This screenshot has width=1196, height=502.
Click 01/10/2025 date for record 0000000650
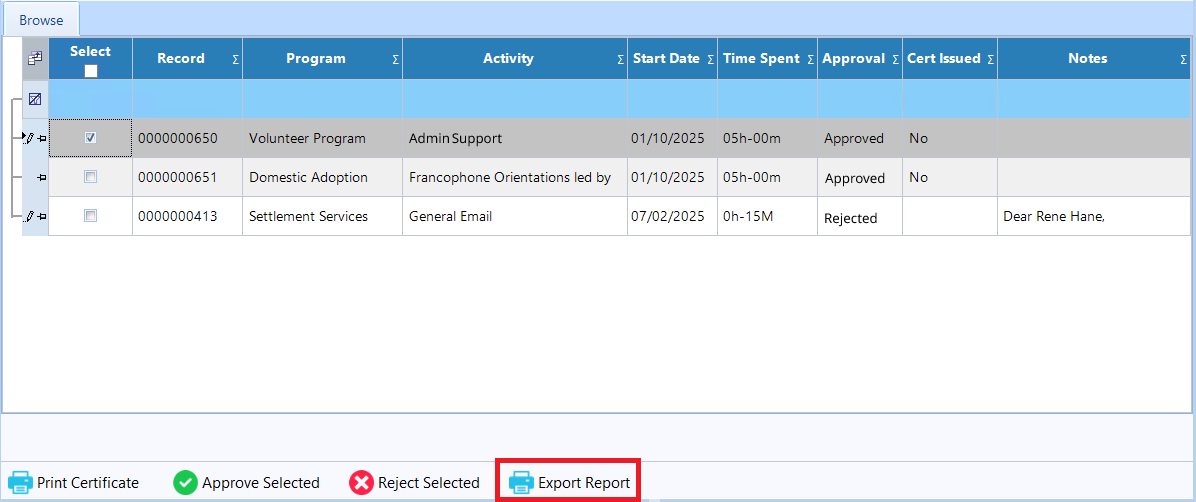pos(673,139)
